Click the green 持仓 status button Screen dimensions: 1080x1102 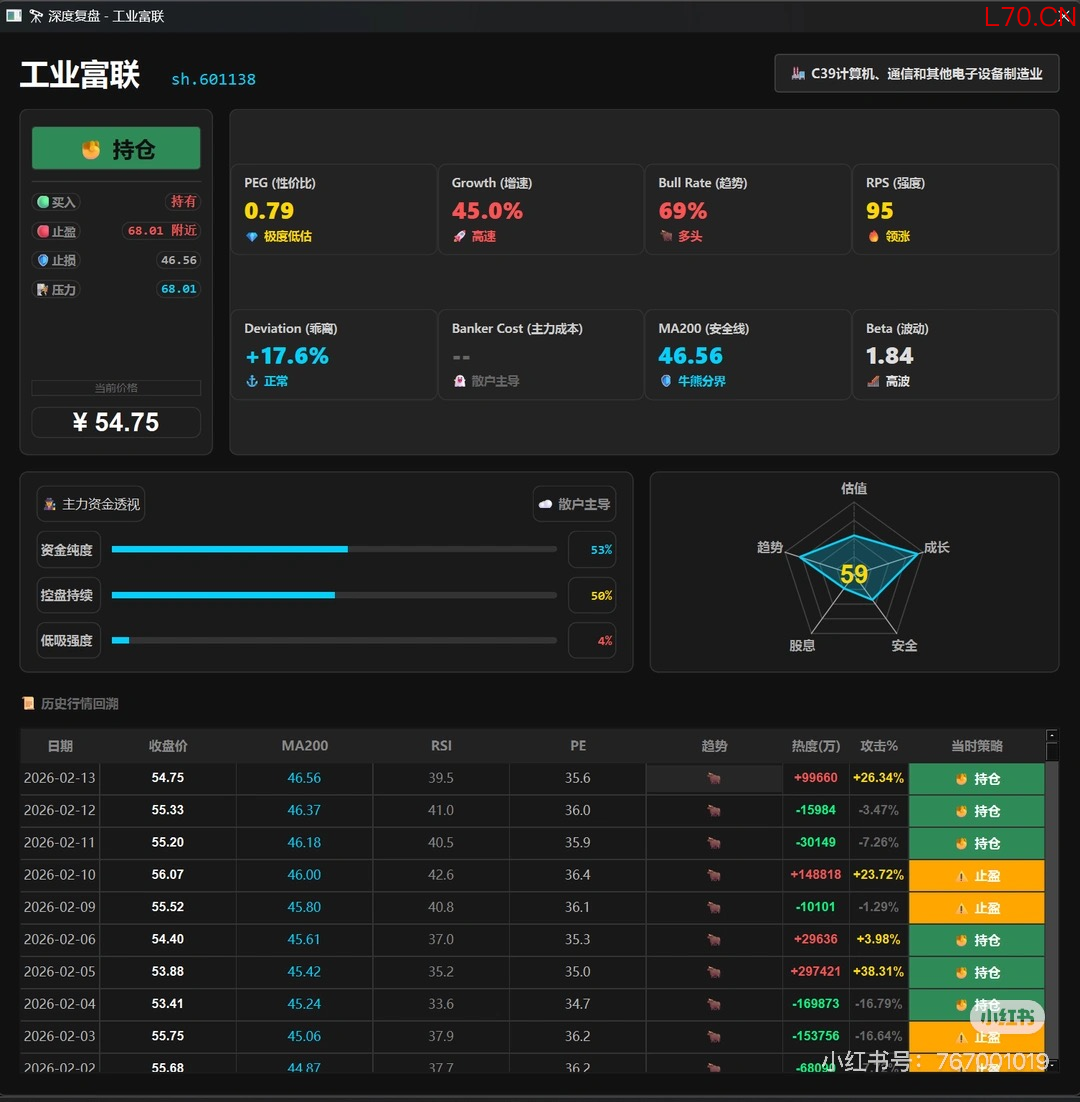point(116,148)
